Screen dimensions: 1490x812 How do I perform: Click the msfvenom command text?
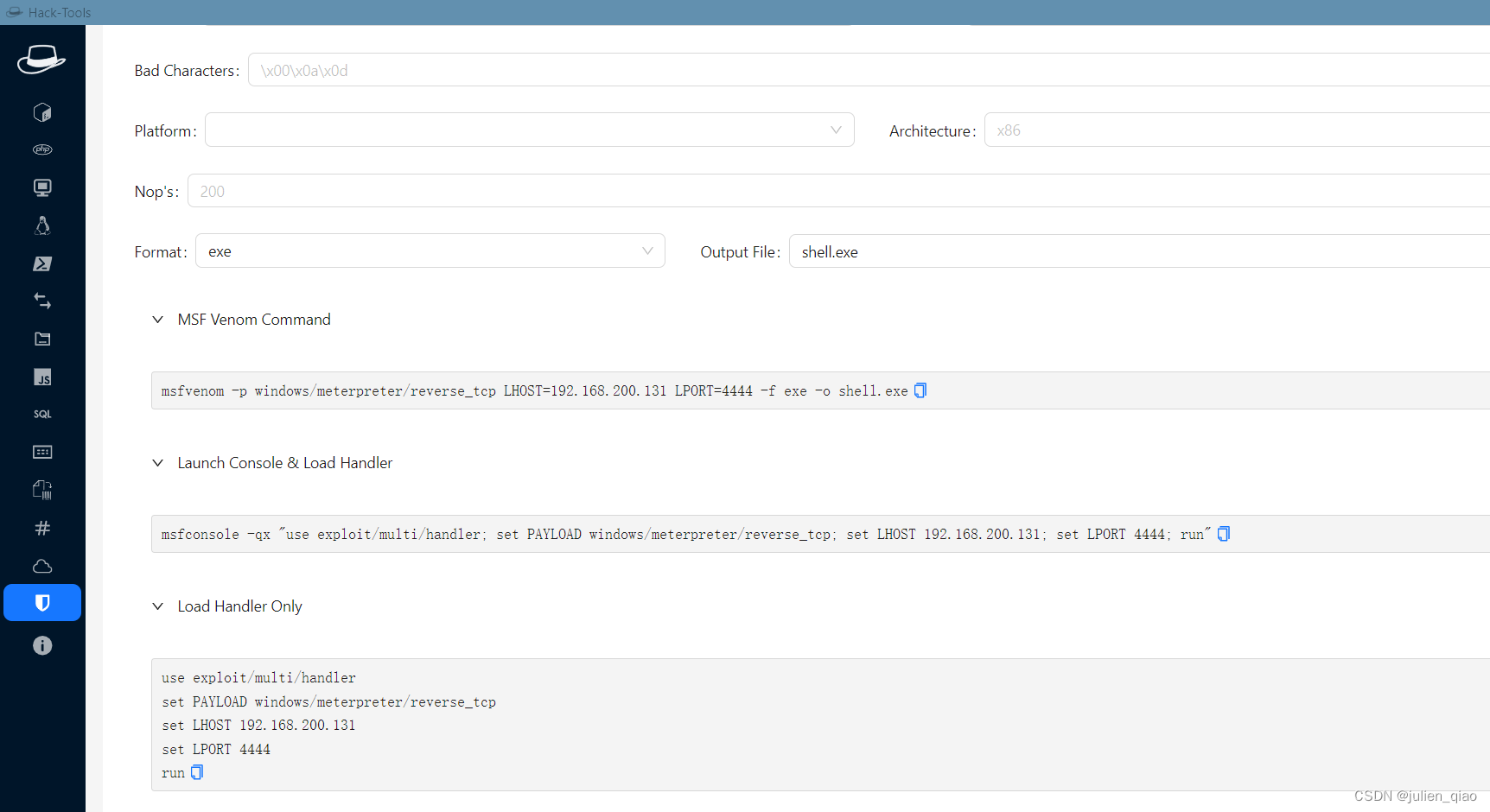click(x=534, y=391)
